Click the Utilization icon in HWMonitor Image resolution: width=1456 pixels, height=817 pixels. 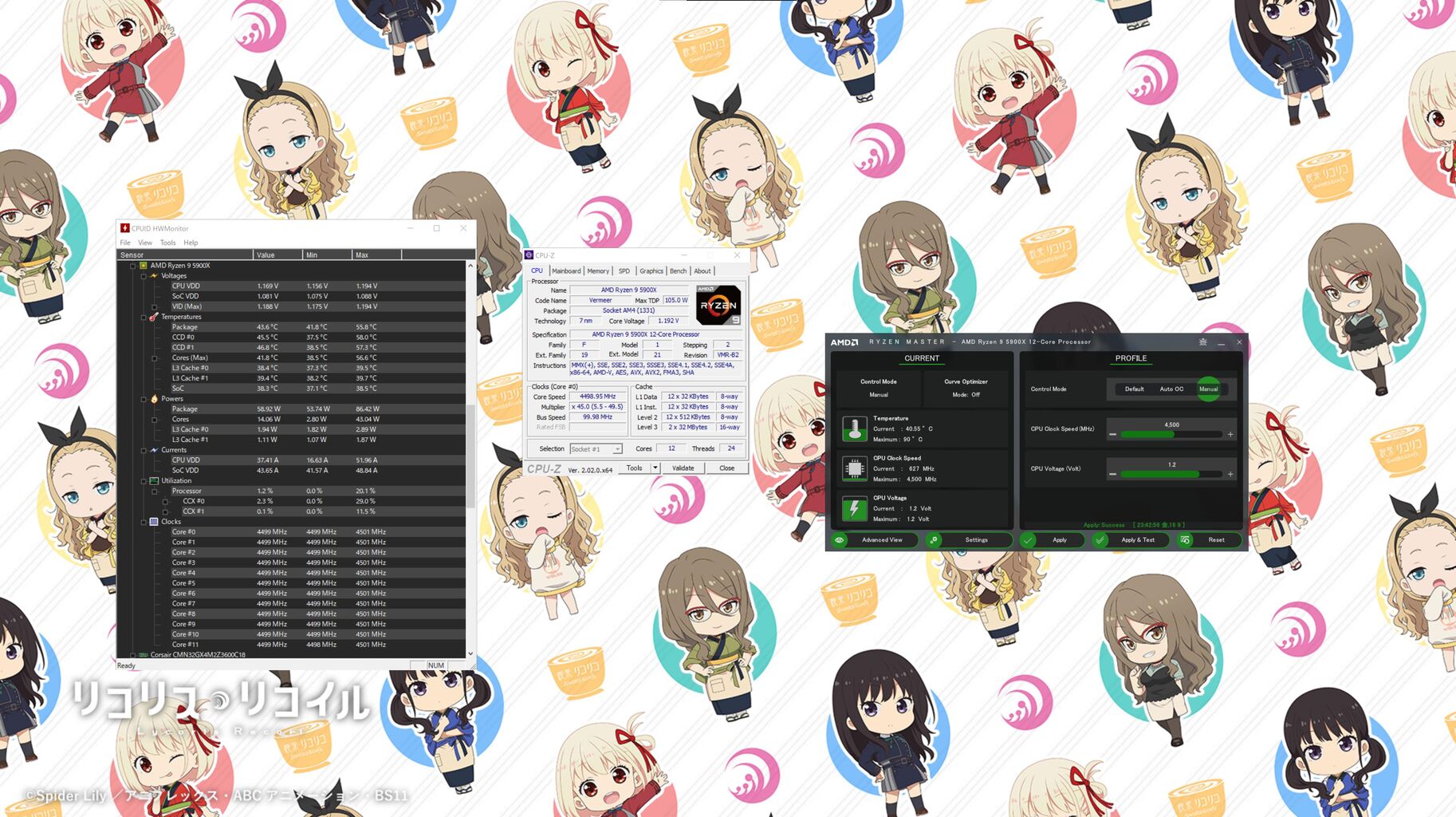tap(154, 481)
